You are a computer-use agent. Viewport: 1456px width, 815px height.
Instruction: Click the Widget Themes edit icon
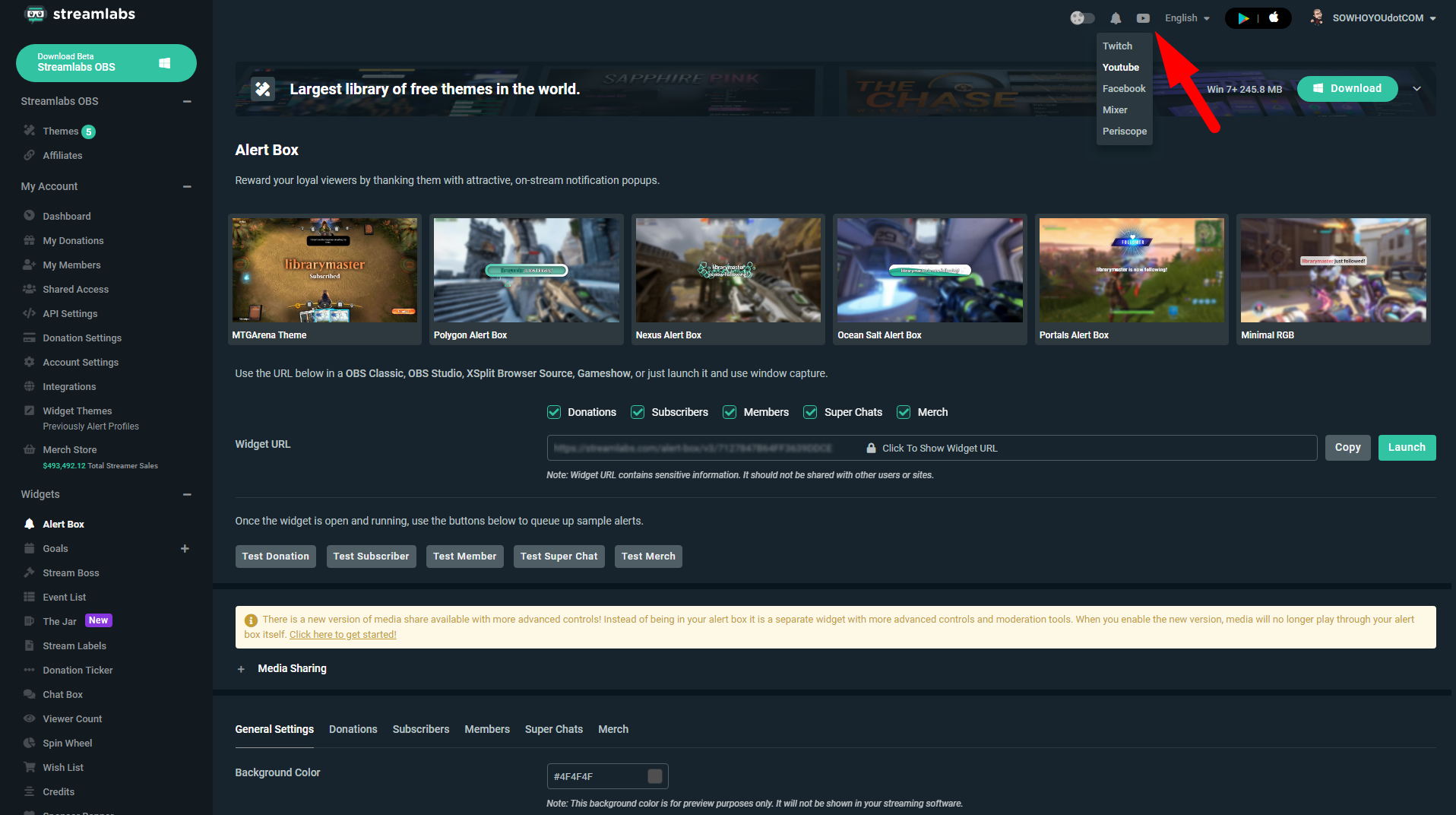click(x=29, y=411)
